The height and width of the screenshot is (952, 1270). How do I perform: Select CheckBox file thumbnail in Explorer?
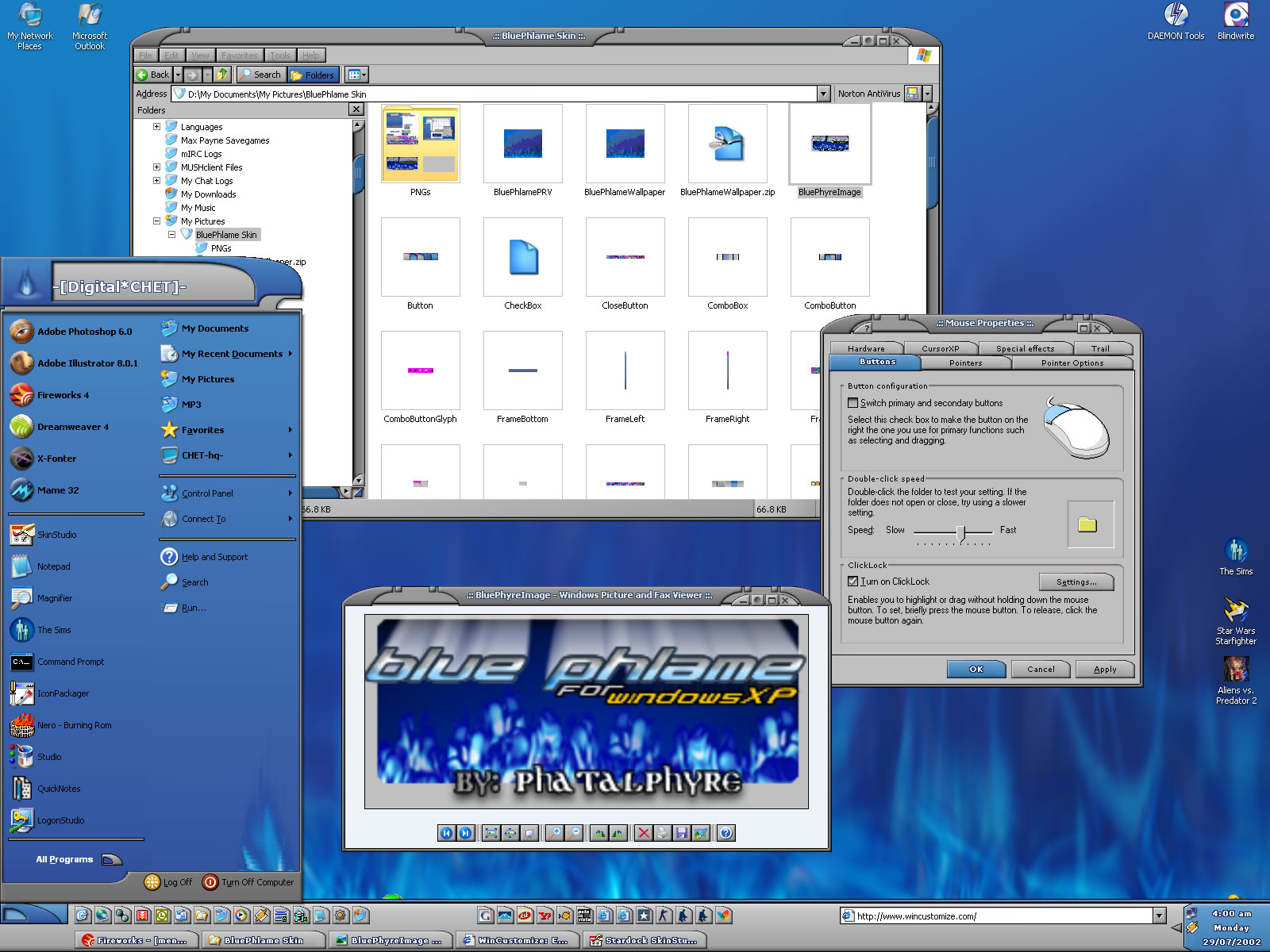point(522,264)
